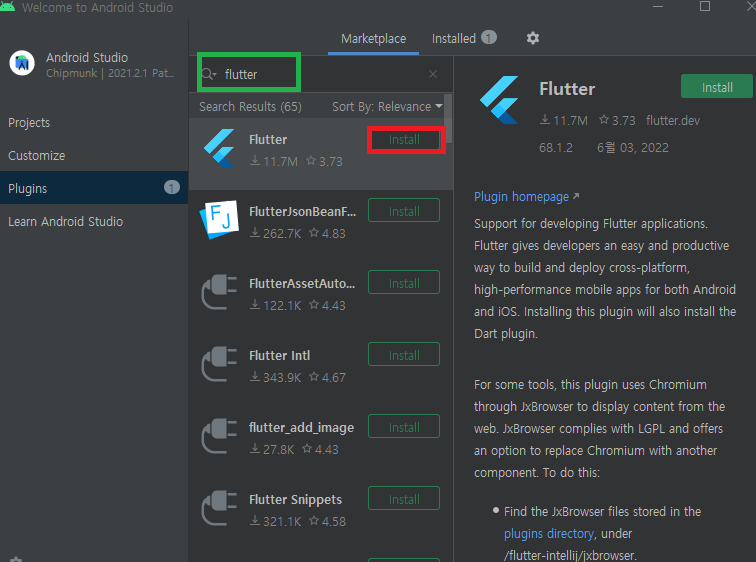The width and height of the screenshot is (756, 562).
Task: Click the 321.1K downloads count
Action: click(275, 522)
